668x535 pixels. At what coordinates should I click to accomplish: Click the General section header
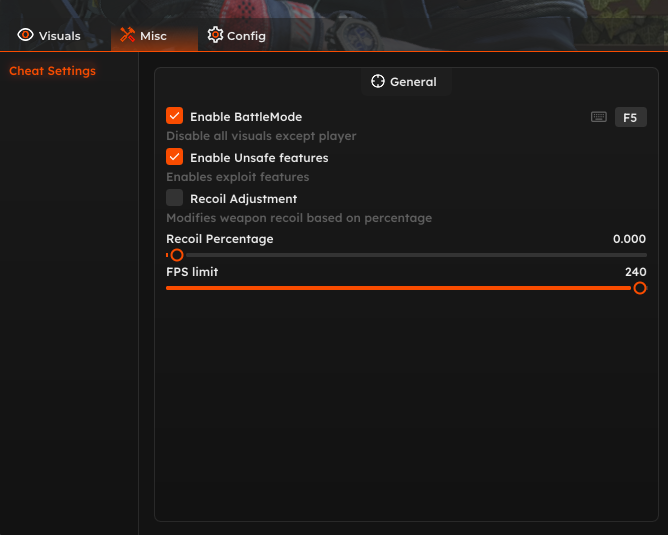point(413,82)
